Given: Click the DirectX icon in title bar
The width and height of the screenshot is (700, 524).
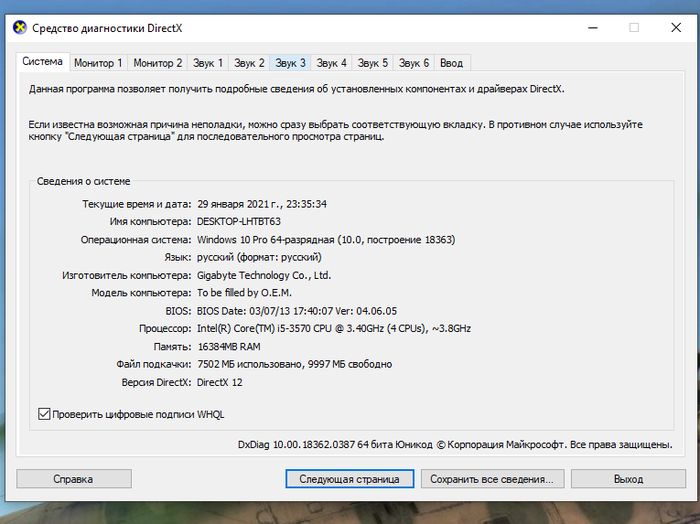Looking at the screenshot, I should click(x=20, y=28).
